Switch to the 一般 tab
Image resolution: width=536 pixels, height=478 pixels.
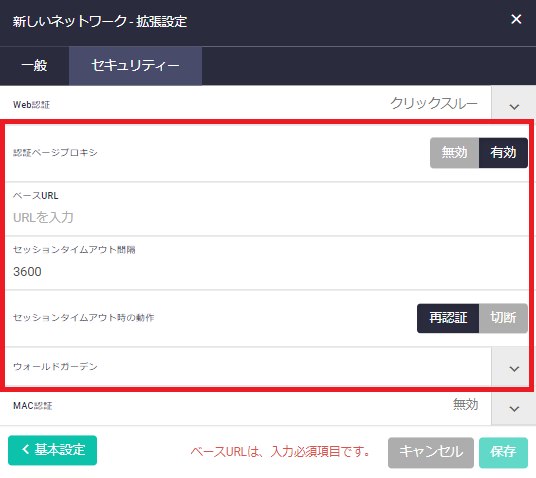point(34,66)
